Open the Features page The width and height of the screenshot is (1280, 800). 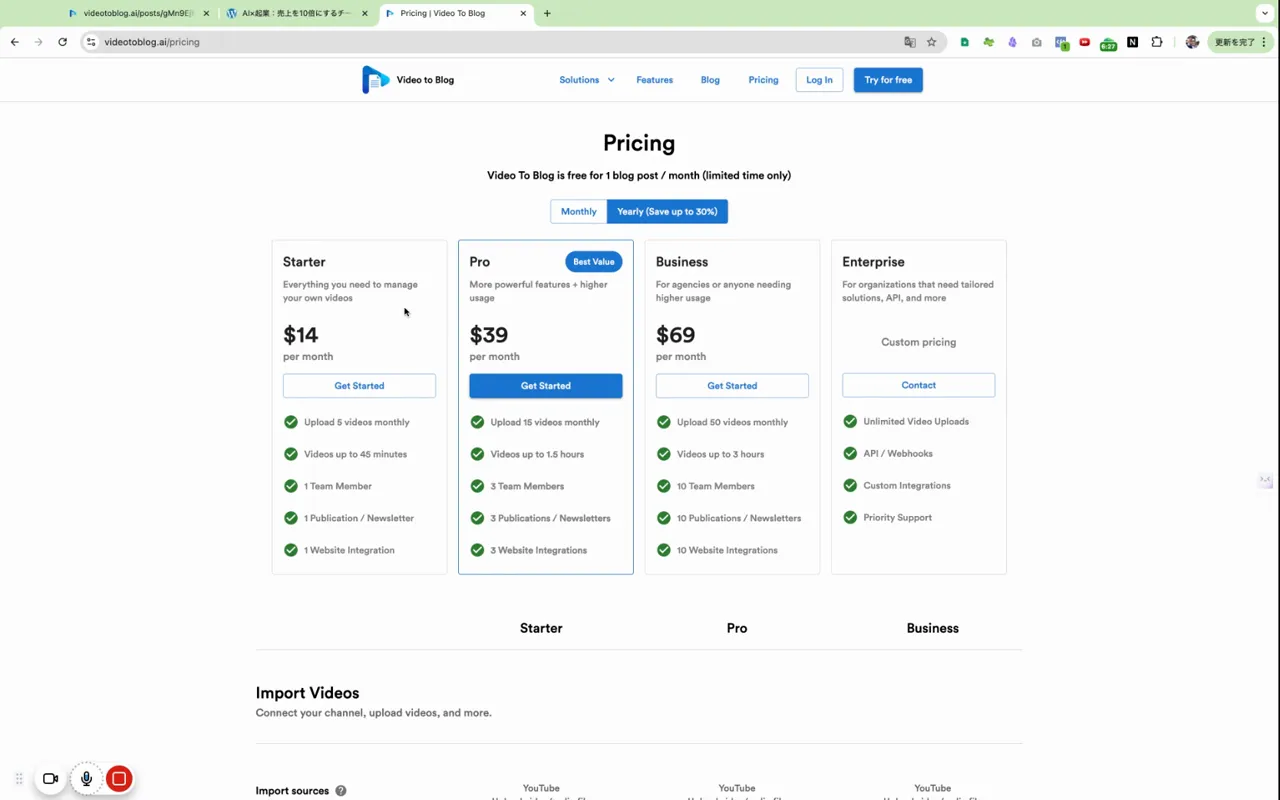(x=655, y=80)
